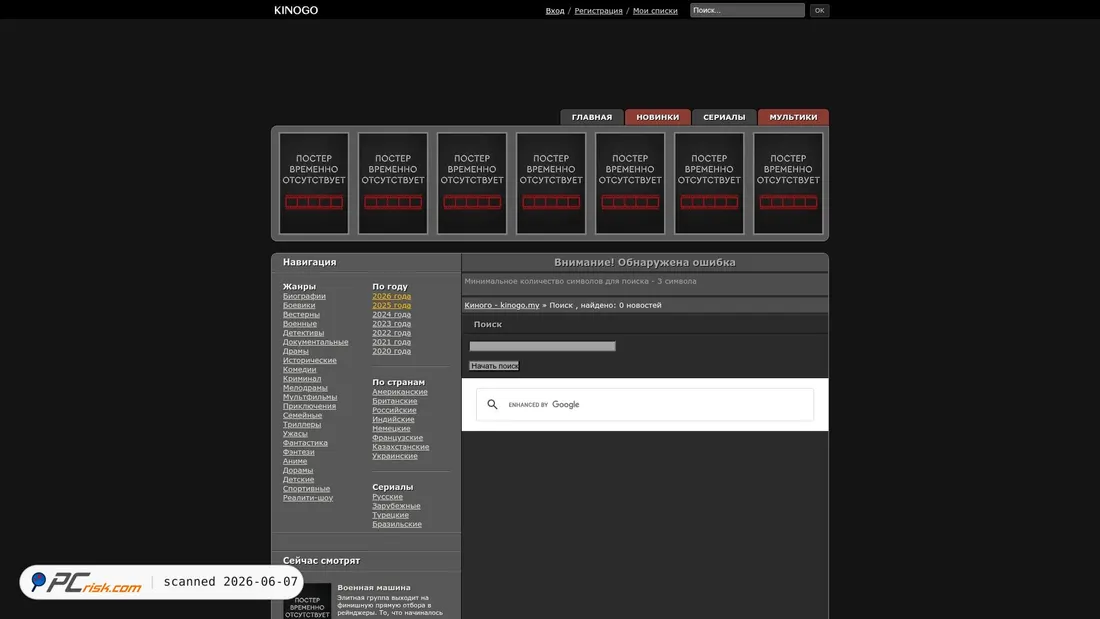
Task: Focus the Поиск form text field
Action: click(x=542, y=346)
